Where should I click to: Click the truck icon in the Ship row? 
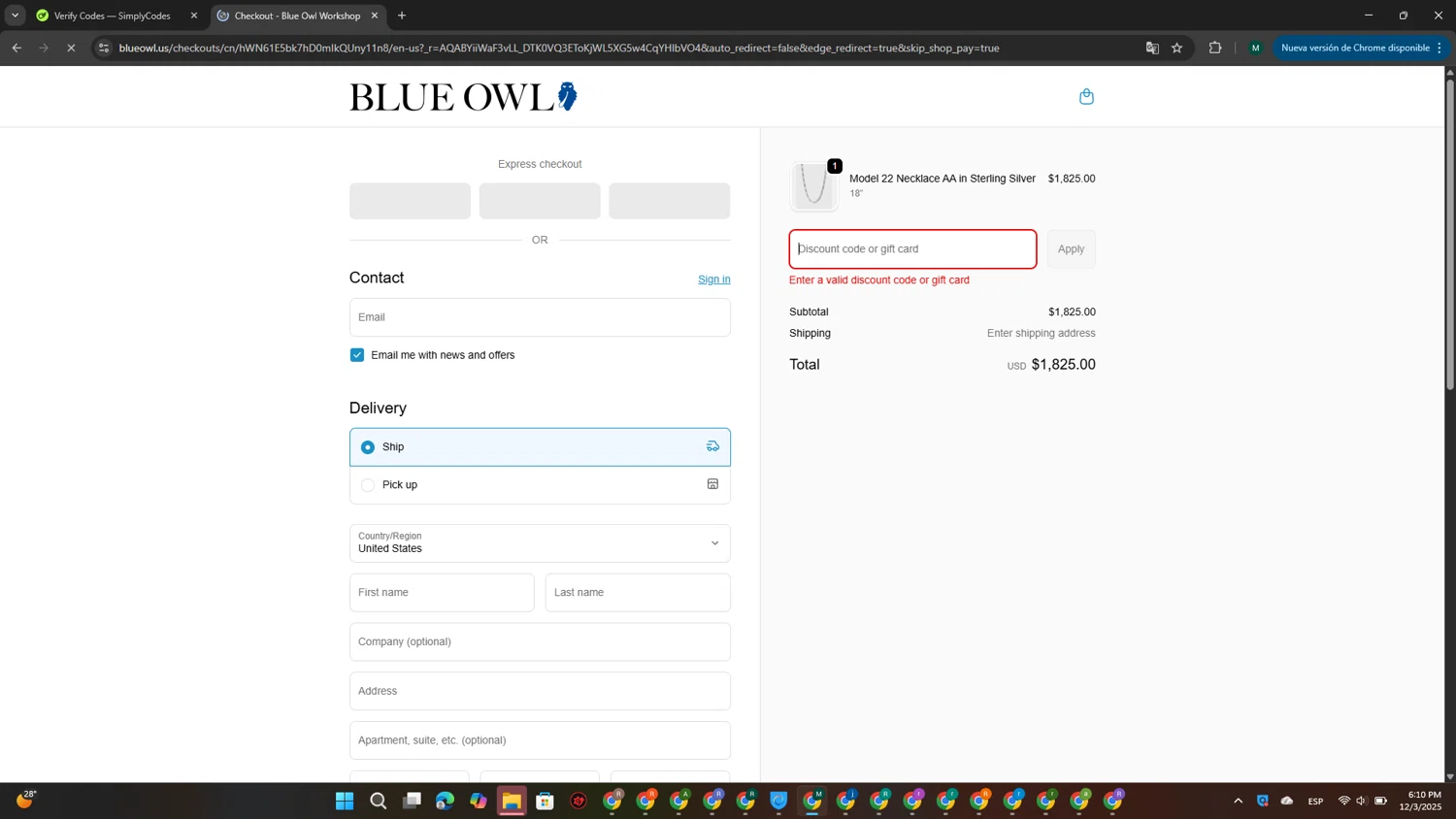712,446
